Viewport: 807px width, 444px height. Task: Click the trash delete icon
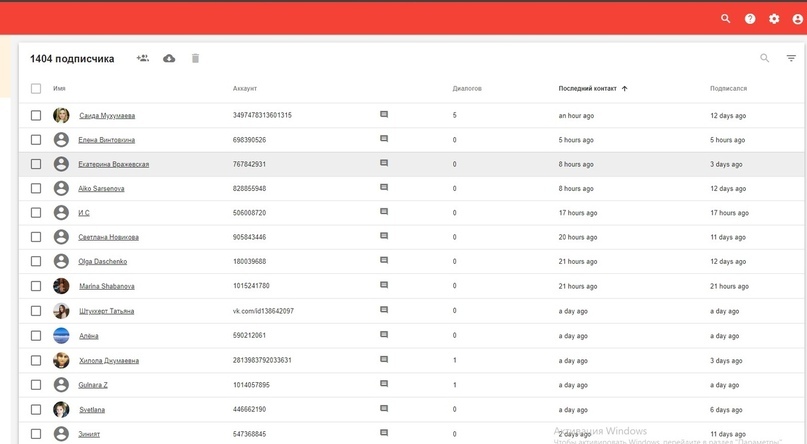(x=195, y=59)
